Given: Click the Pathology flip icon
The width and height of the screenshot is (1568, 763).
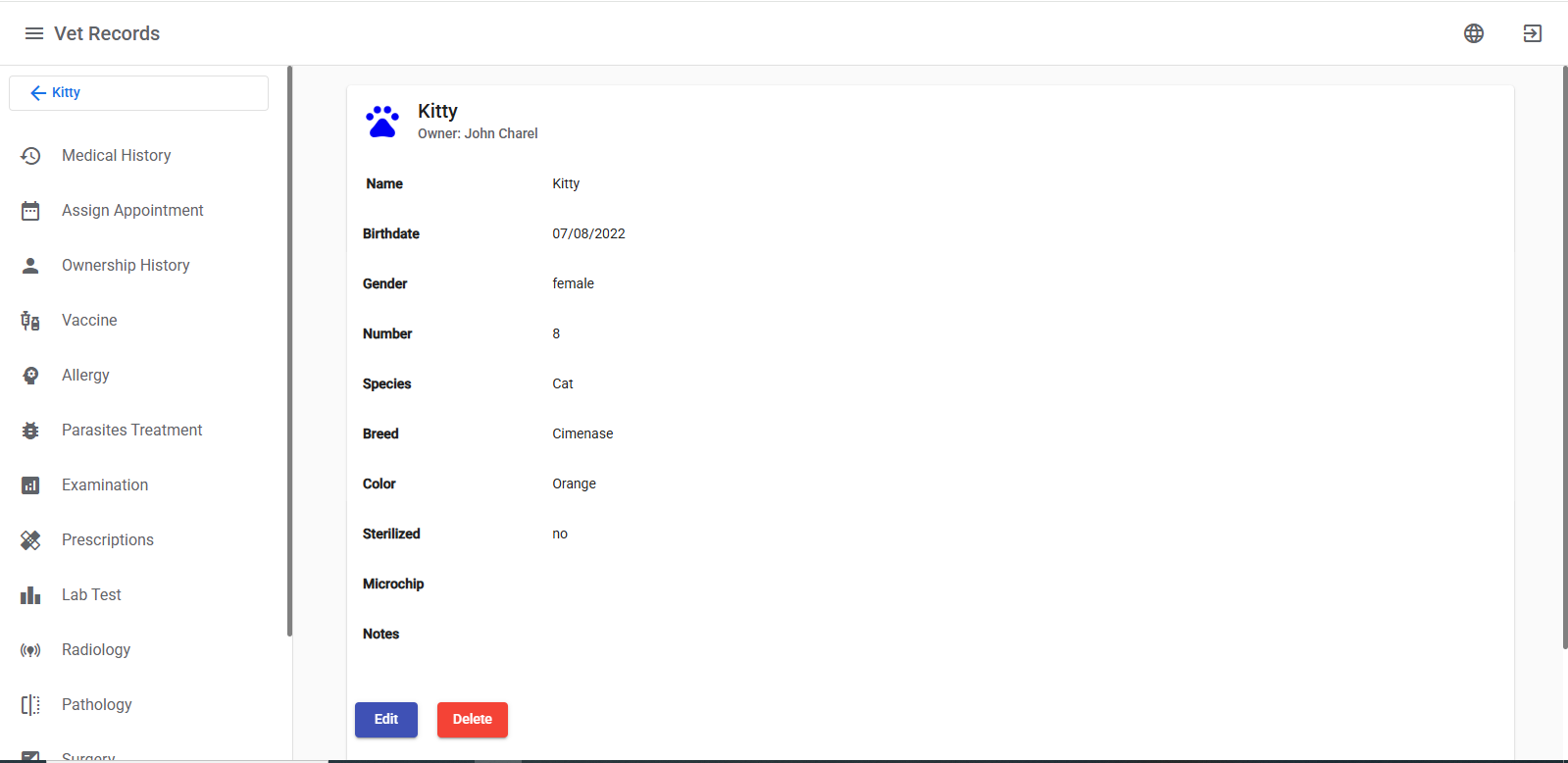Looking at the screenshot, I should click(30, 705).
